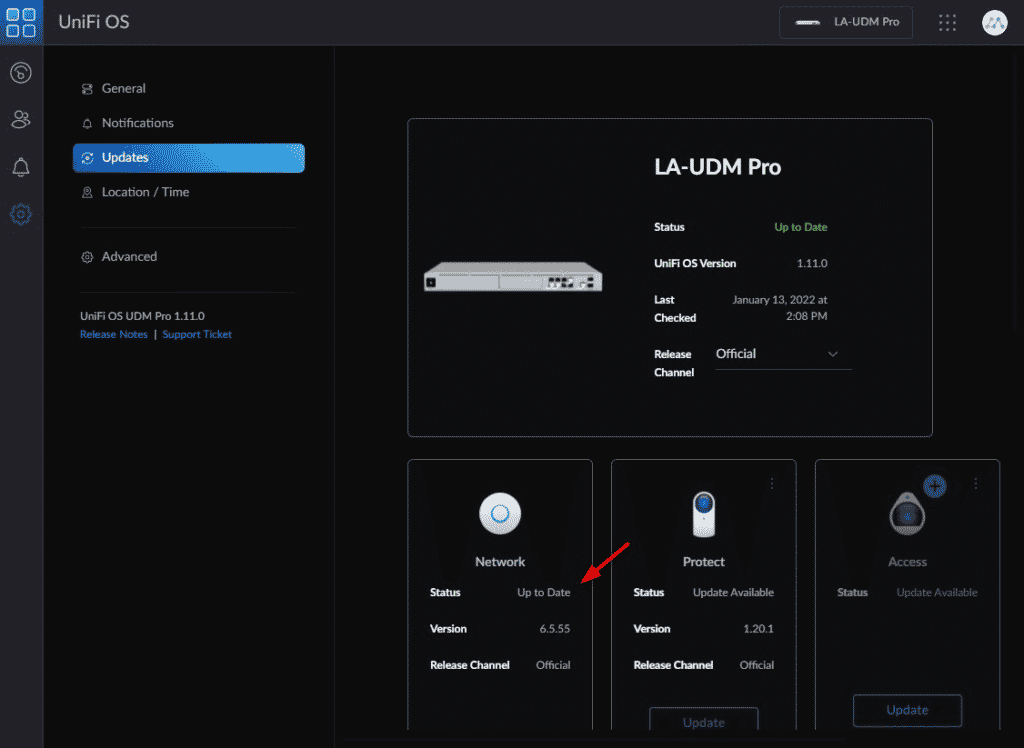Open the Release Notes link
Image resolution: width=1024 pixels, height=748 pixels.
click(114, 334)
